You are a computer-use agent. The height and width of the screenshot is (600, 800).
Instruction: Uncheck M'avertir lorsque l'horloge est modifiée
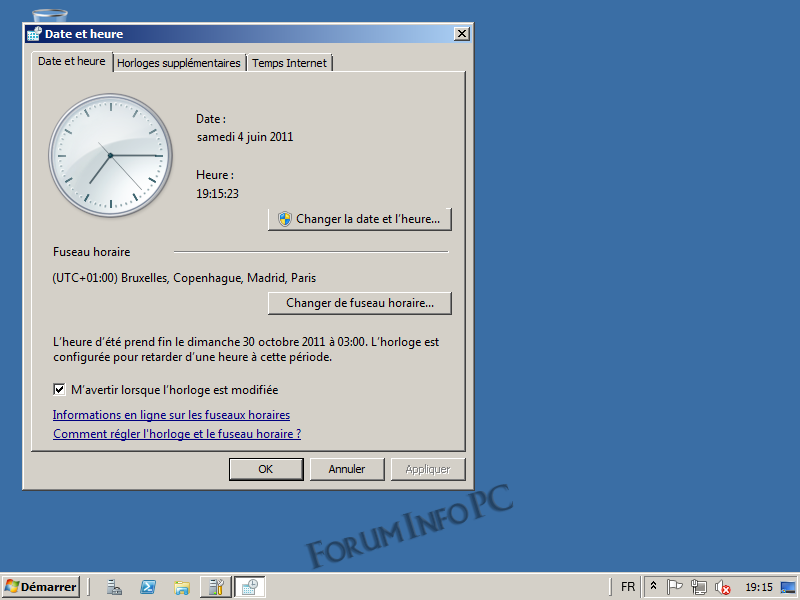(x=59, y=390)
